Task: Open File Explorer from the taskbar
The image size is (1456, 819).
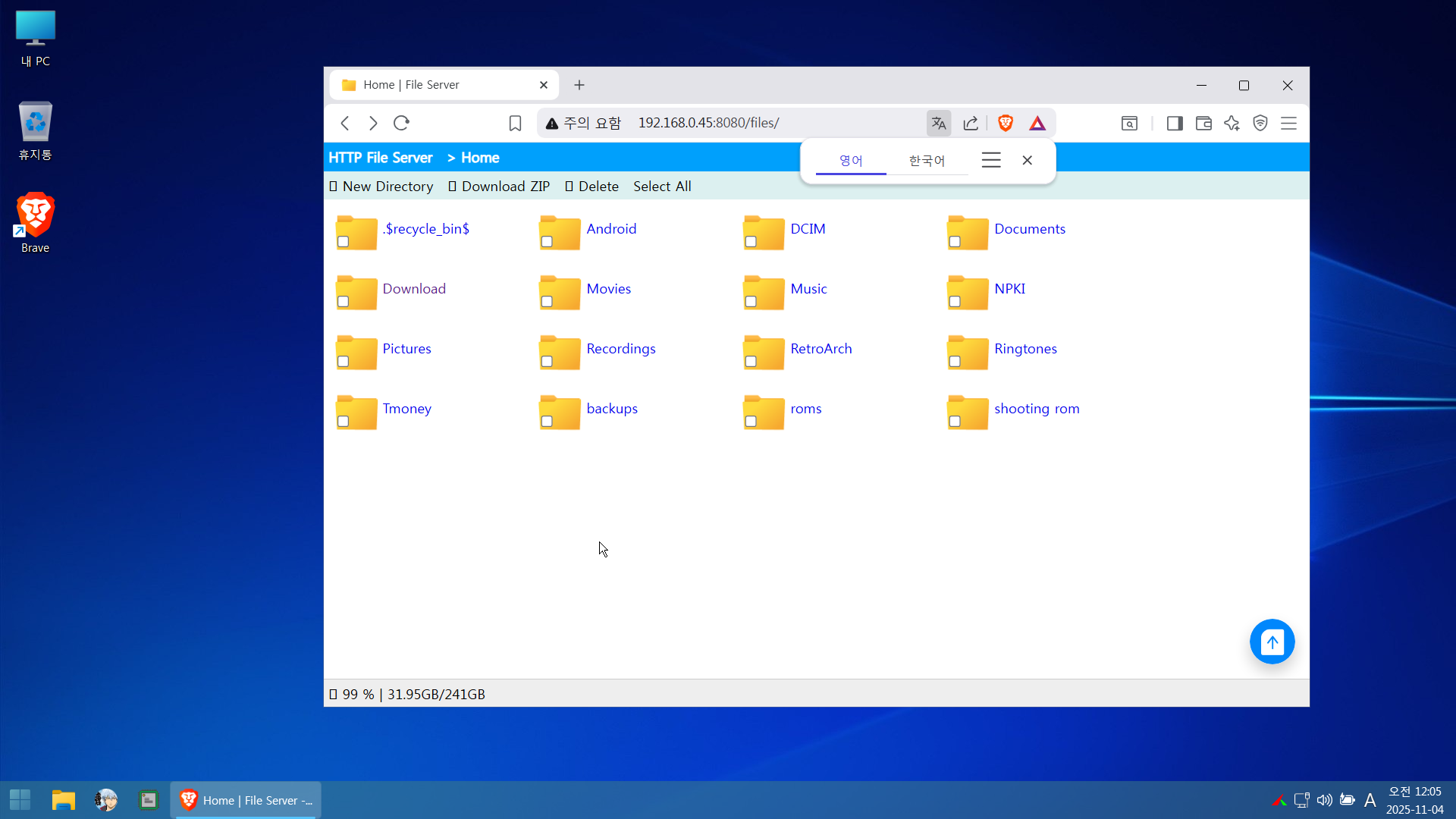Action: tap(63, 800)
